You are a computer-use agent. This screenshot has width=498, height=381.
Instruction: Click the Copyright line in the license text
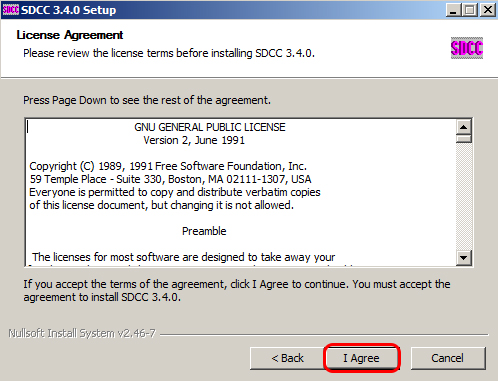pos(168,166)
